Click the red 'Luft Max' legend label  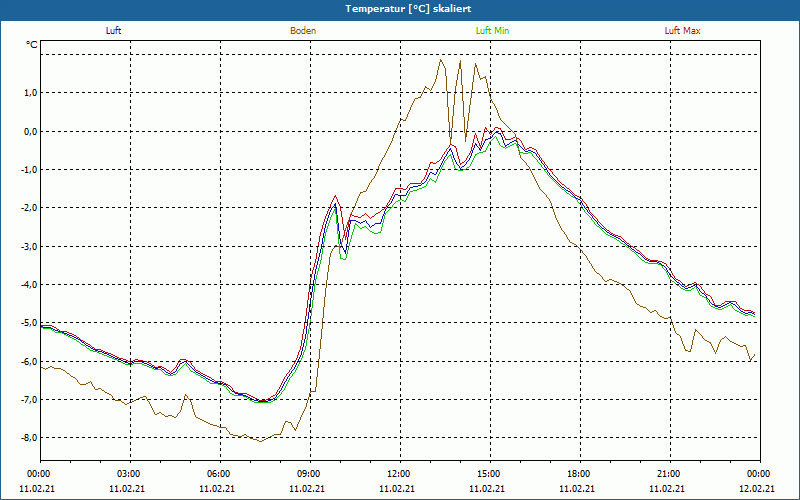click(x=682, y=31)
